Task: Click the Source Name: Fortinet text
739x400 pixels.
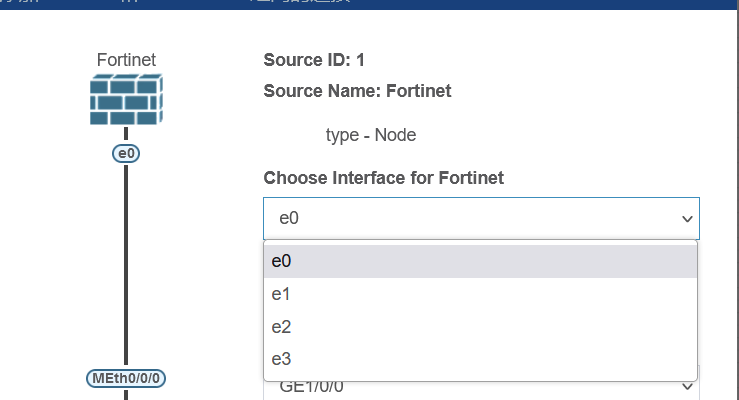Action: coord(357,91)
